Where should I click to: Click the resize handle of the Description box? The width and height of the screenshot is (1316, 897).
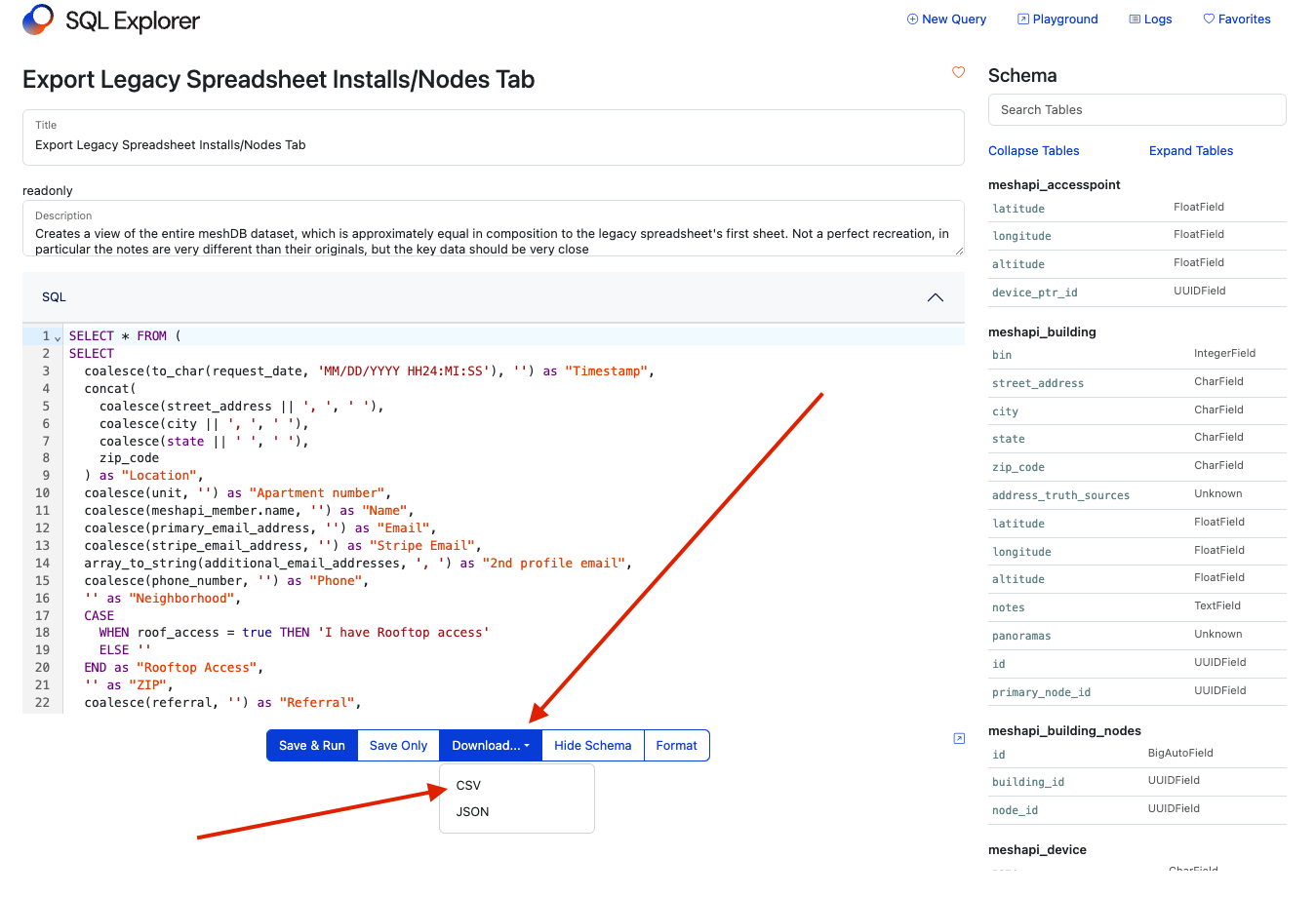pos(959,251)
